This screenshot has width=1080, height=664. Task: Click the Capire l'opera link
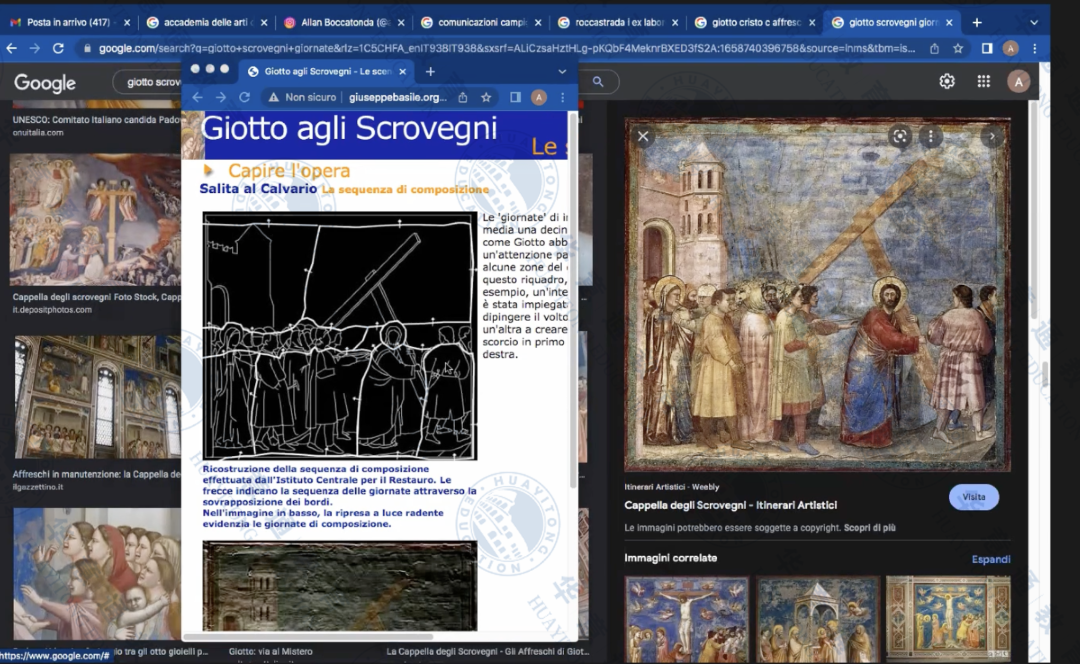289,170
